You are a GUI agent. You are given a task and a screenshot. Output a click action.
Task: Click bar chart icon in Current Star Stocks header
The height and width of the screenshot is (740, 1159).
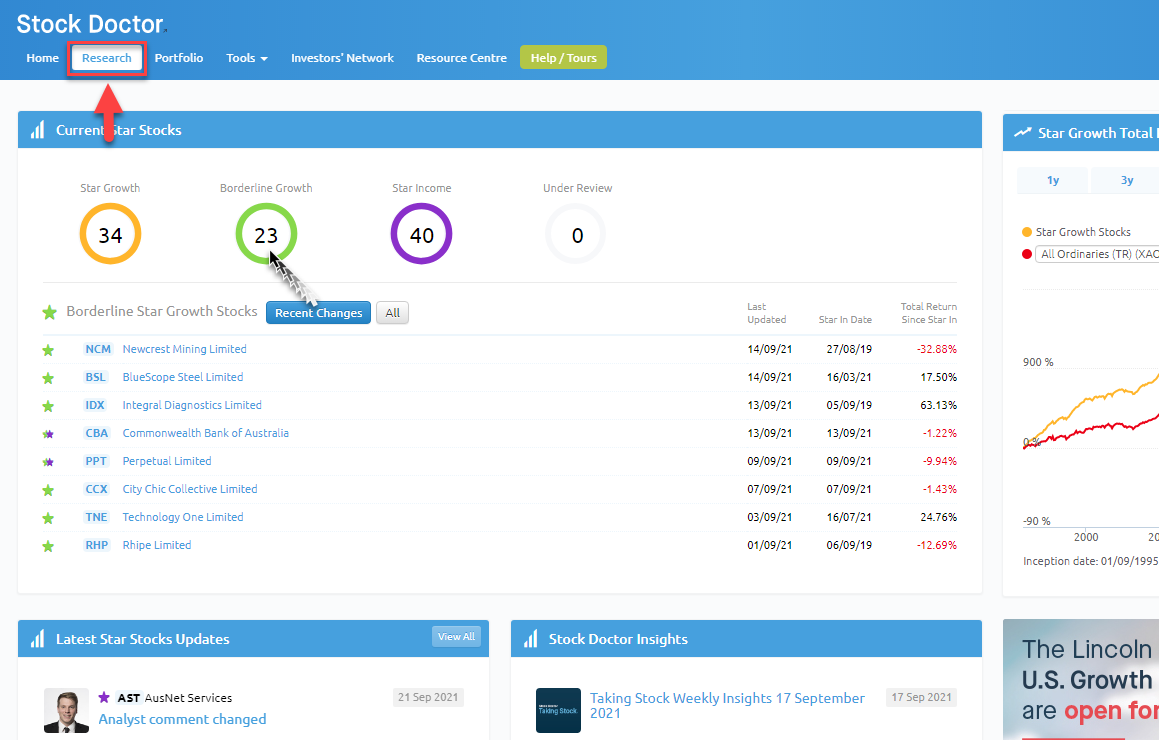tap(38, 130)
